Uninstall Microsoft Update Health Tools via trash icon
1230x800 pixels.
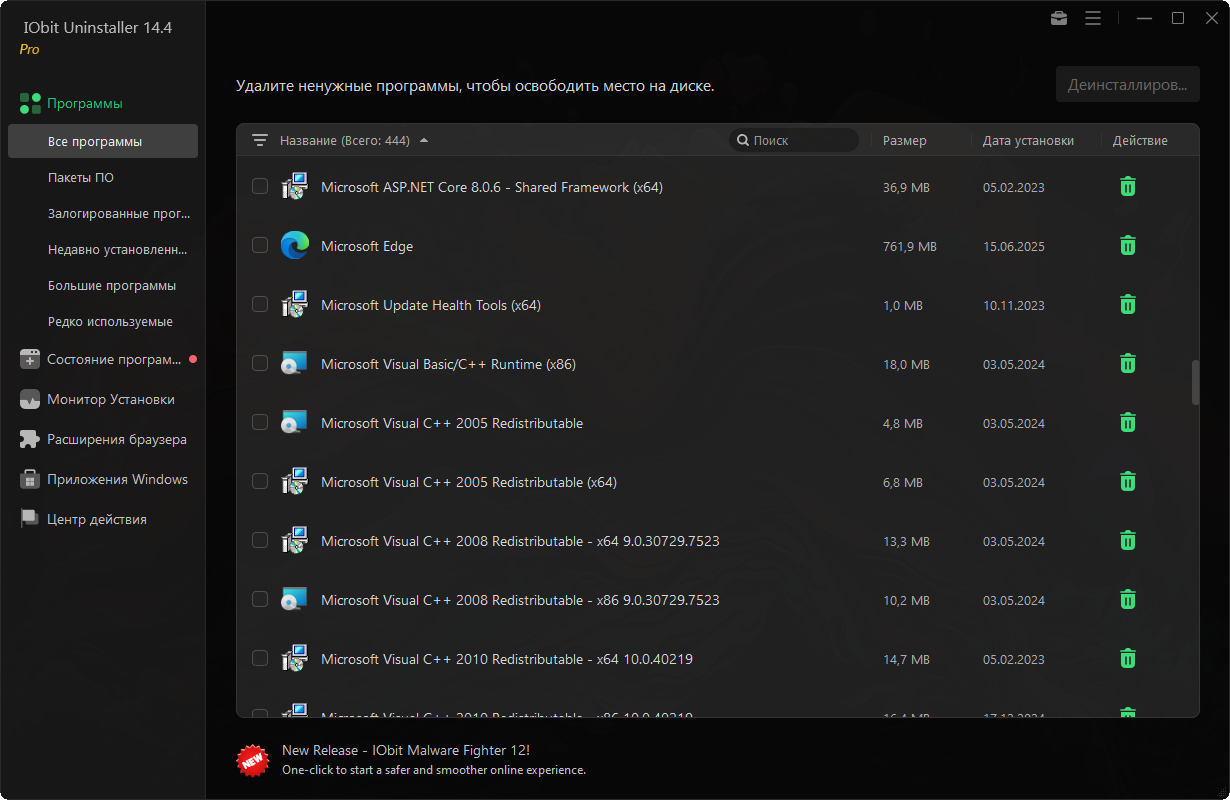click(x=1127, y=304)
